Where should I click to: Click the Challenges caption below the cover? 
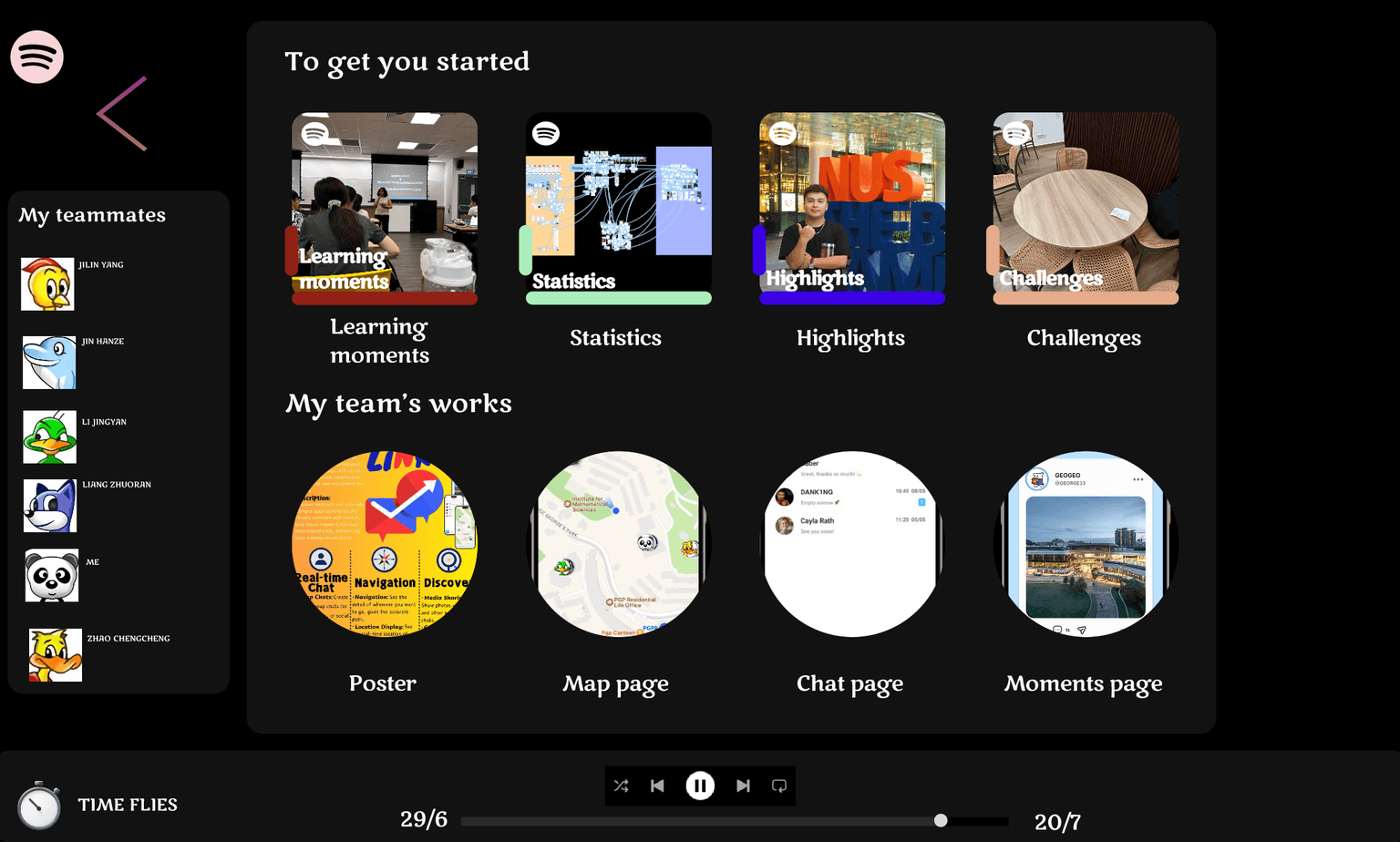[1084, 338]
